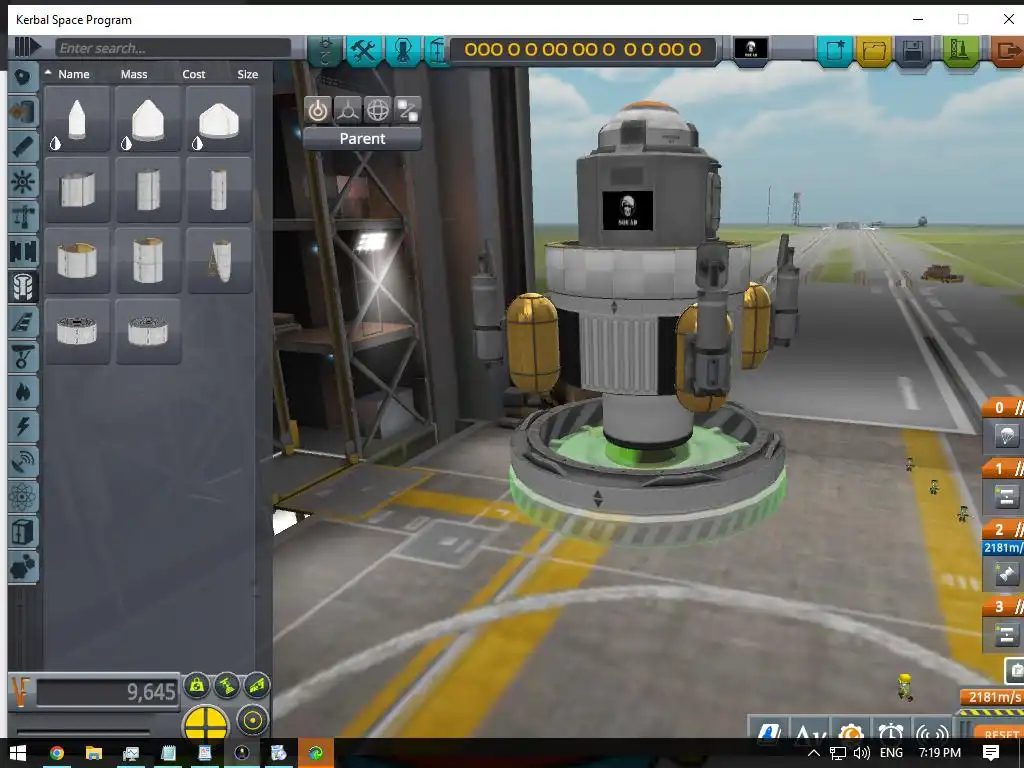Screen dimensions: 1024x768
Task: Save craft with the floppy disk icon
Action: (913, 50)
